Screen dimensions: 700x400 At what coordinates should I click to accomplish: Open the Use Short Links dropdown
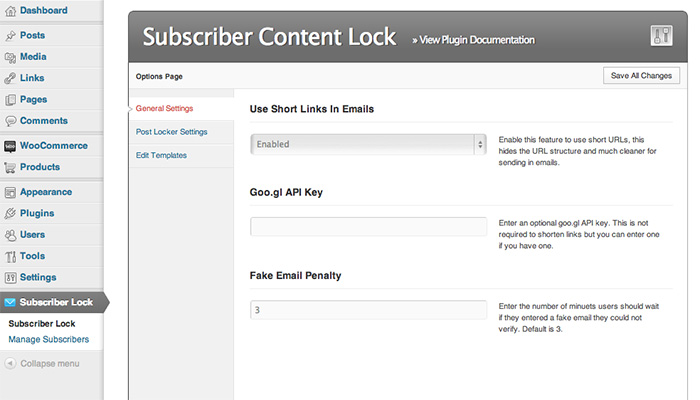tap(368, 144)
